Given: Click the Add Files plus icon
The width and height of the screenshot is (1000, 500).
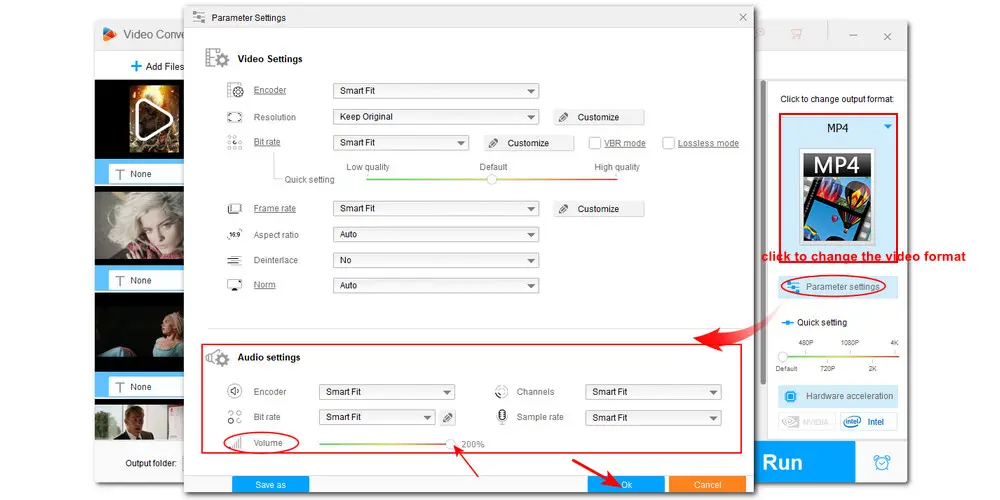Looking at the screenshot, I should point(137,66).
